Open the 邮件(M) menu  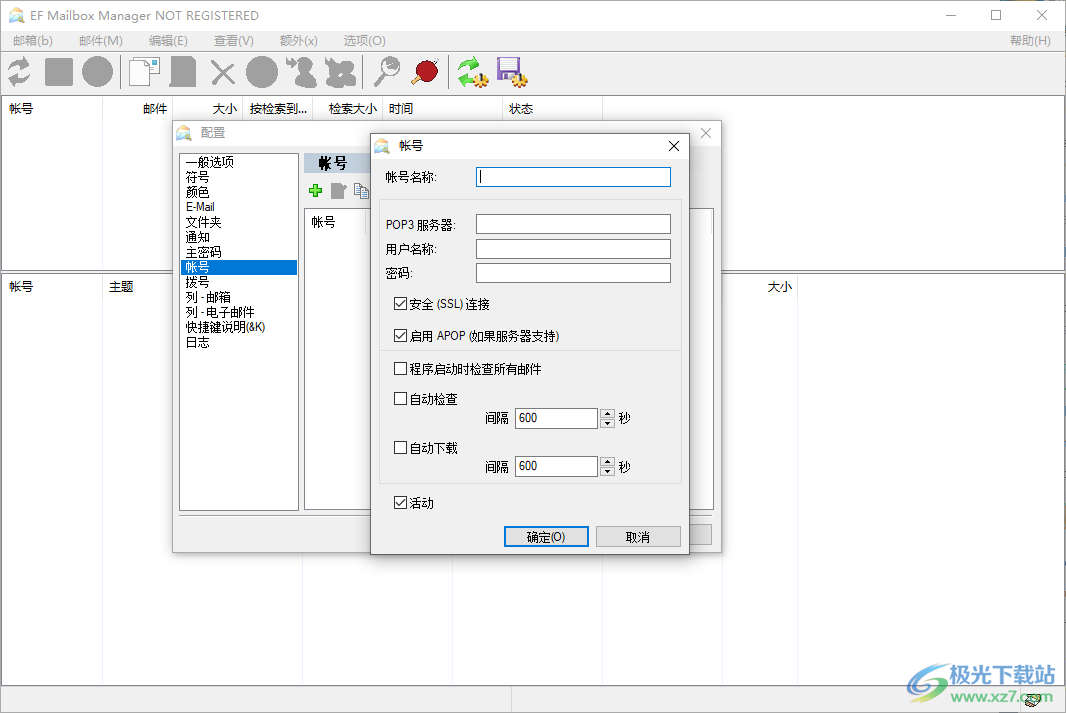point(101,41)
